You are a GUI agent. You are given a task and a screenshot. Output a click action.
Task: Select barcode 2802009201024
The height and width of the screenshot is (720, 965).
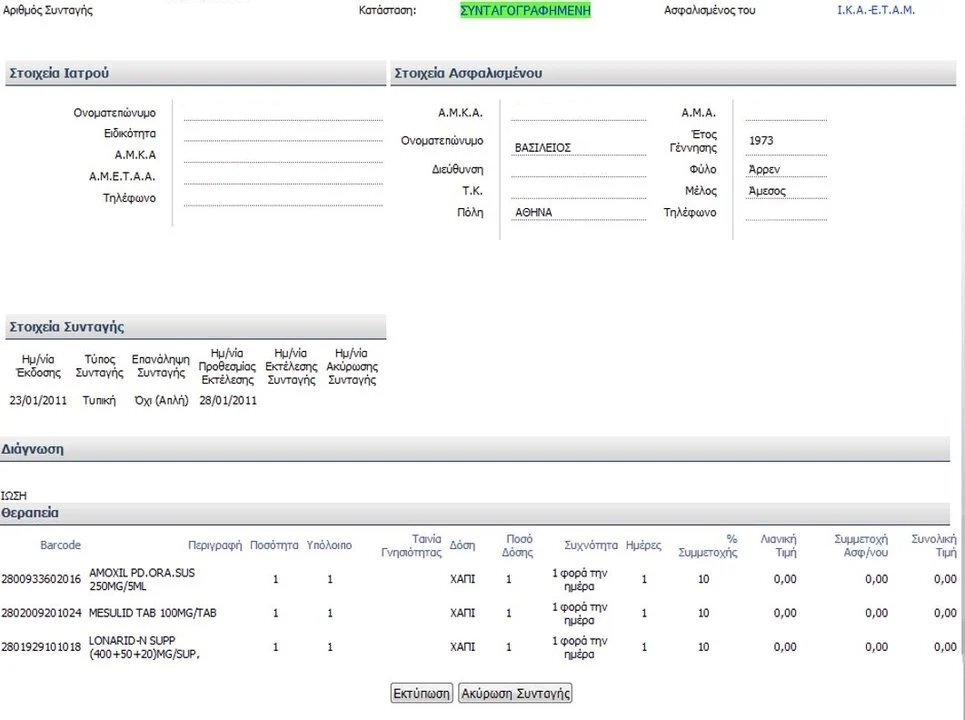point(41,612)
